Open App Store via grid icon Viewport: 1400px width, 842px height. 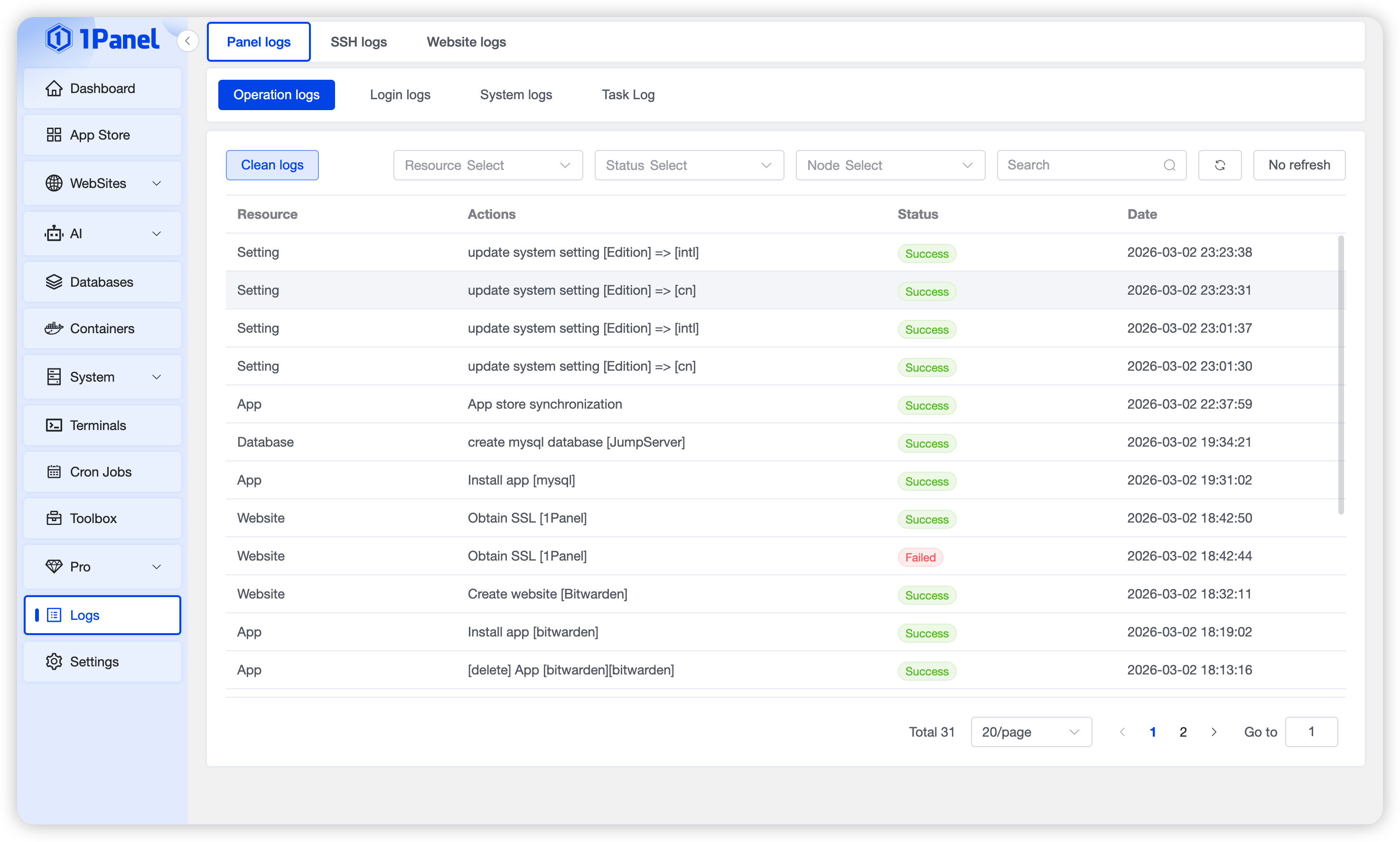[x=54, y=135]
